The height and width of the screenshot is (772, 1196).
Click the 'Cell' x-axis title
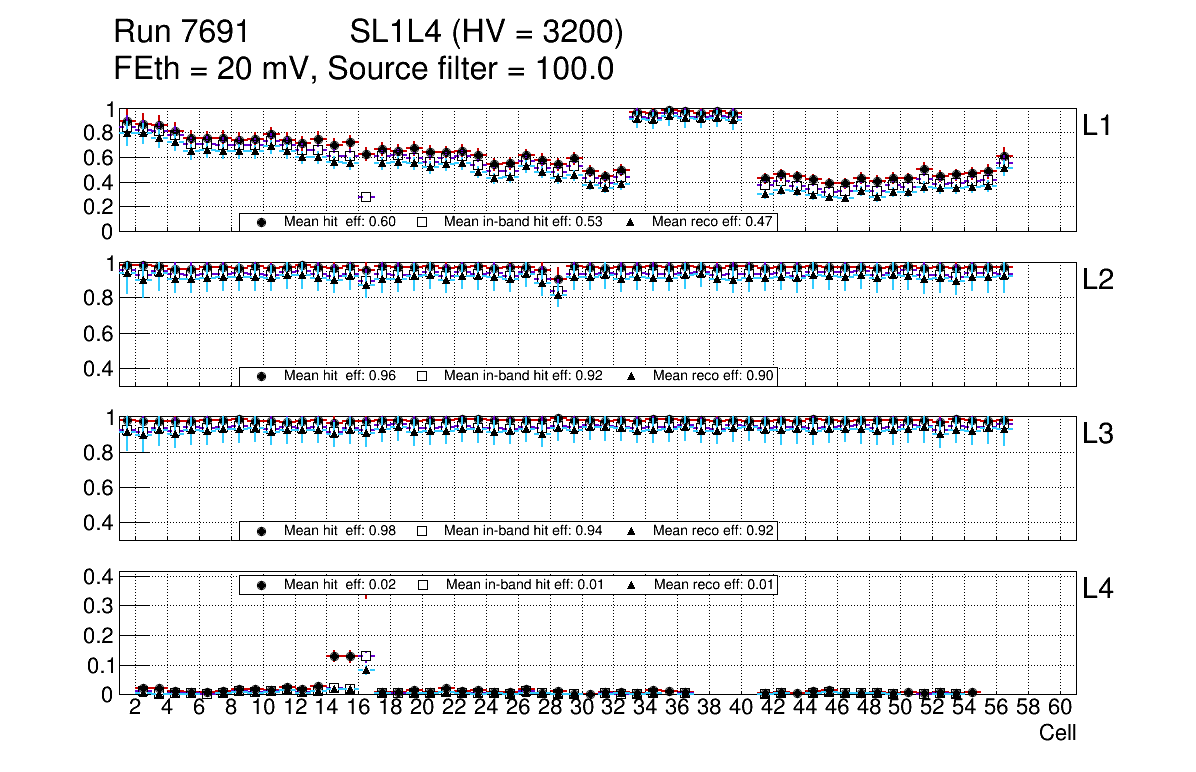[1057, 733]
